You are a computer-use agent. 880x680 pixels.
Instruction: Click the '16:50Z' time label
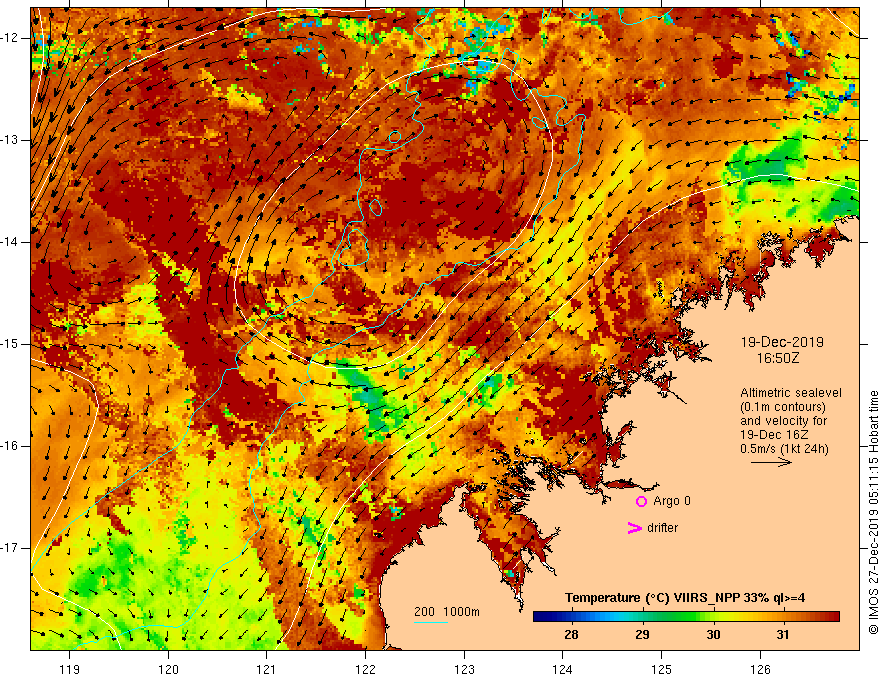tap(777, 358)
